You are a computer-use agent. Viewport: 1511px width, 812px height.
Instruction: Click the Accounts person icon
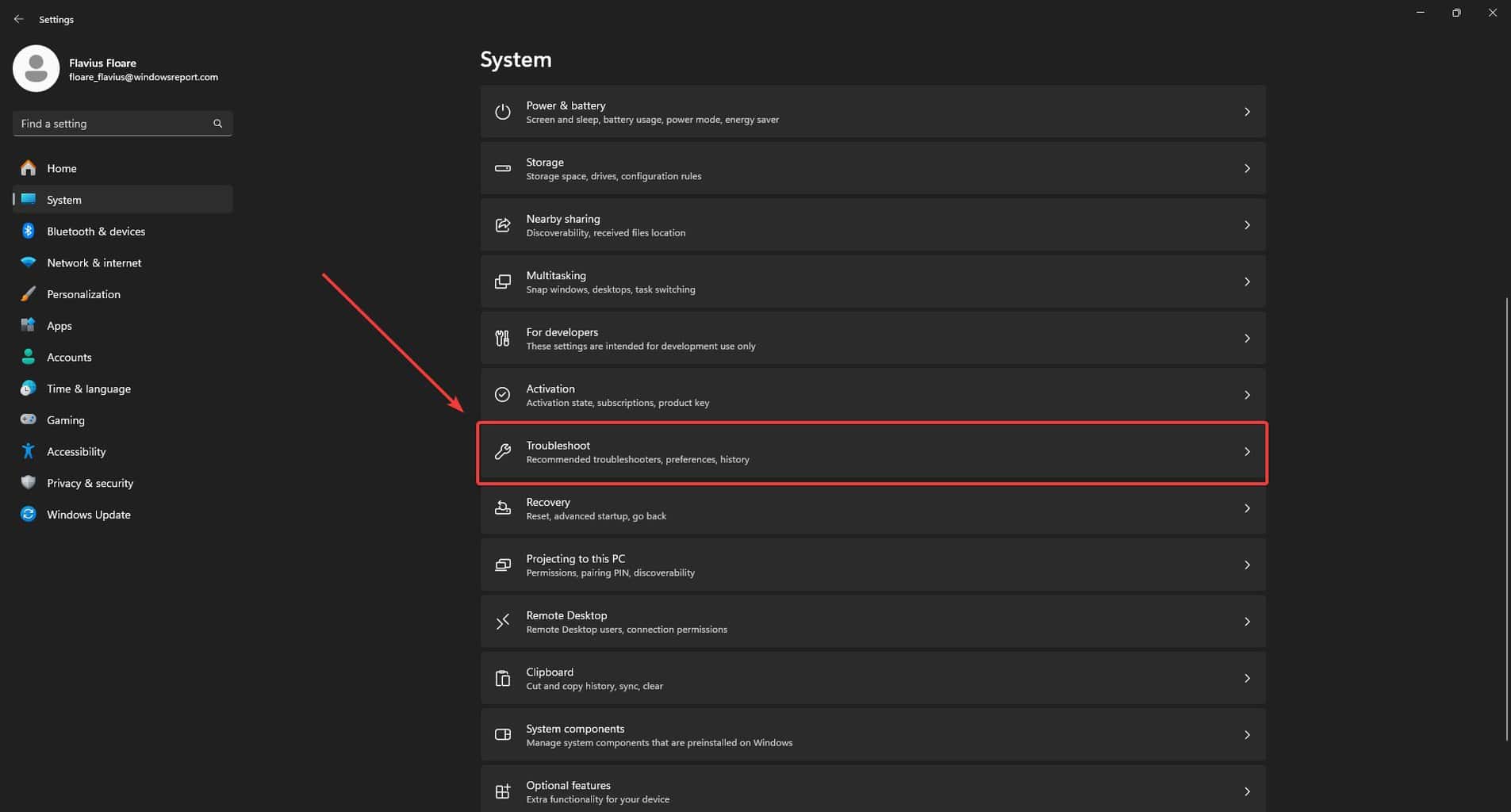[x=29, y=357]
